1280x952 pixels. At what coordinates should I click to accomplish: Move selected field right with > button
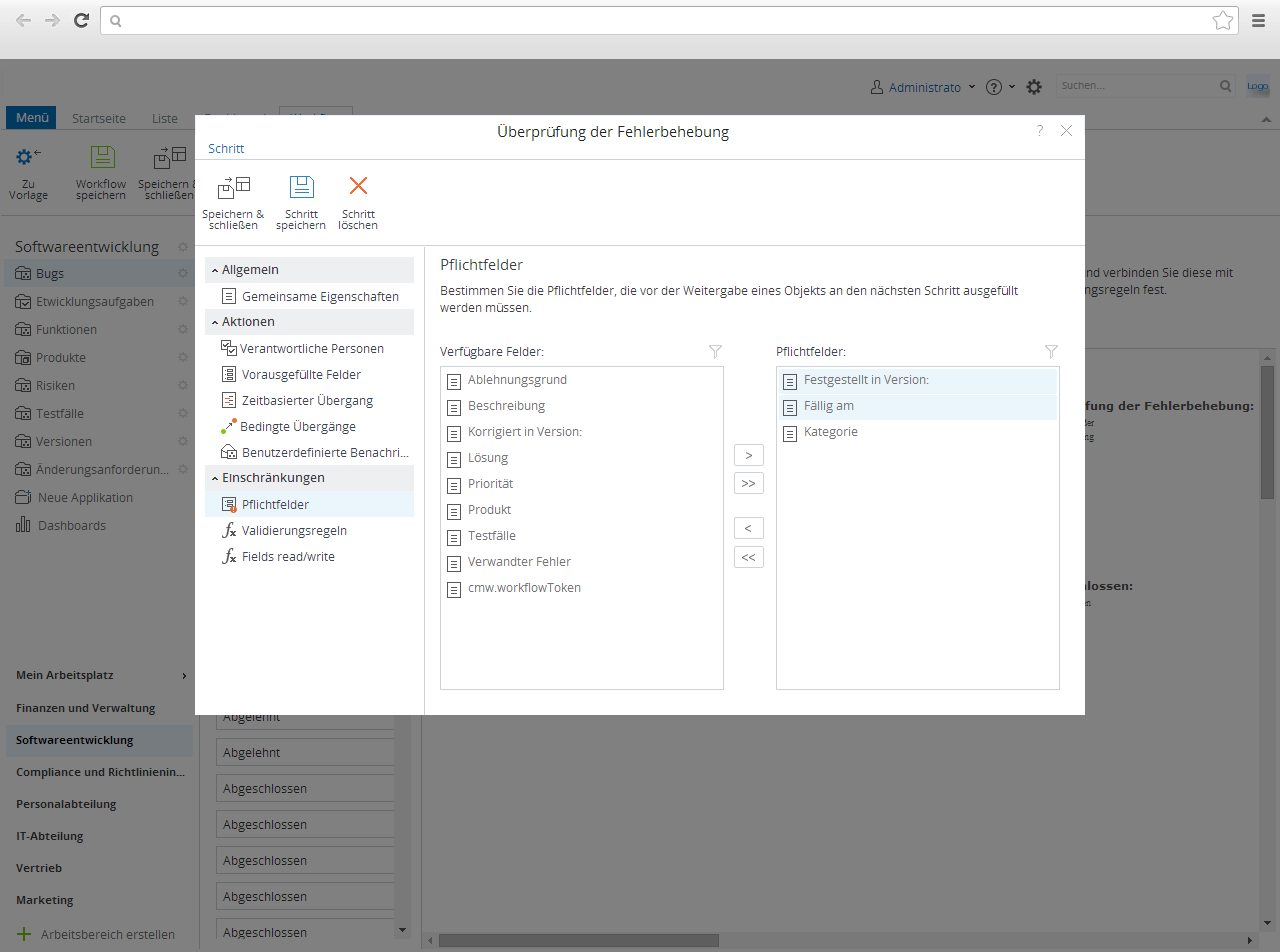(x=749, y=455)
